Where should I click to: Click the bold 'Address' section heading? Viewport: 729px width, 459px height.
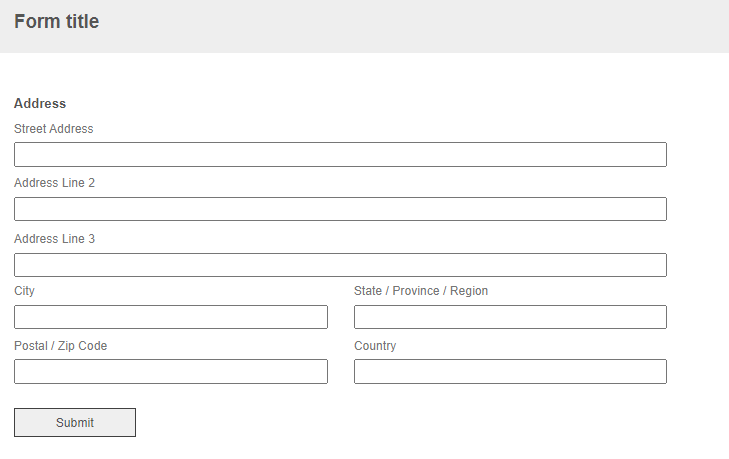[40, 103]
